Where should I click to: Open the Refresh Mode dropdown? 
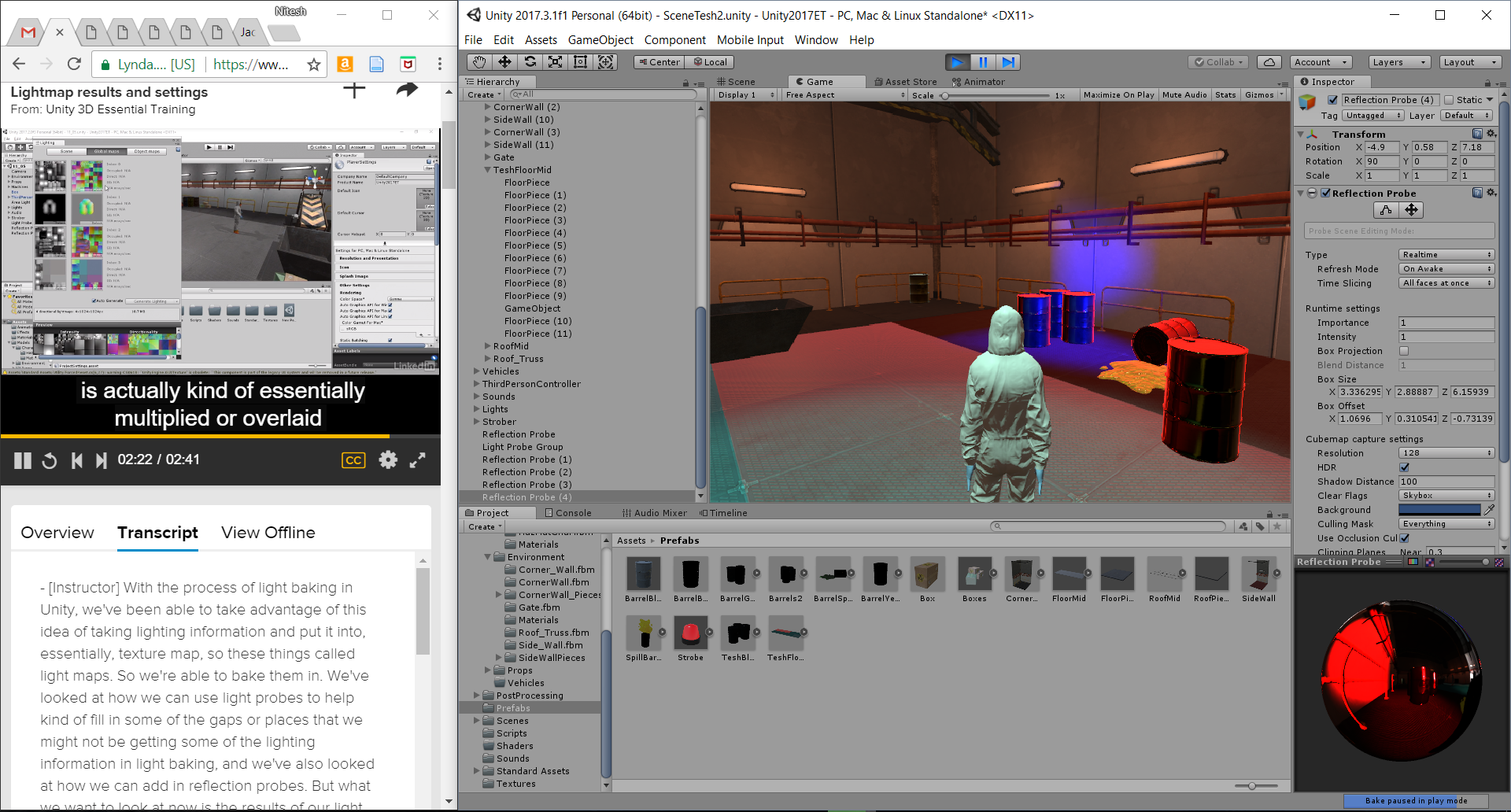pyautogui.click(x=1446, y=269)
